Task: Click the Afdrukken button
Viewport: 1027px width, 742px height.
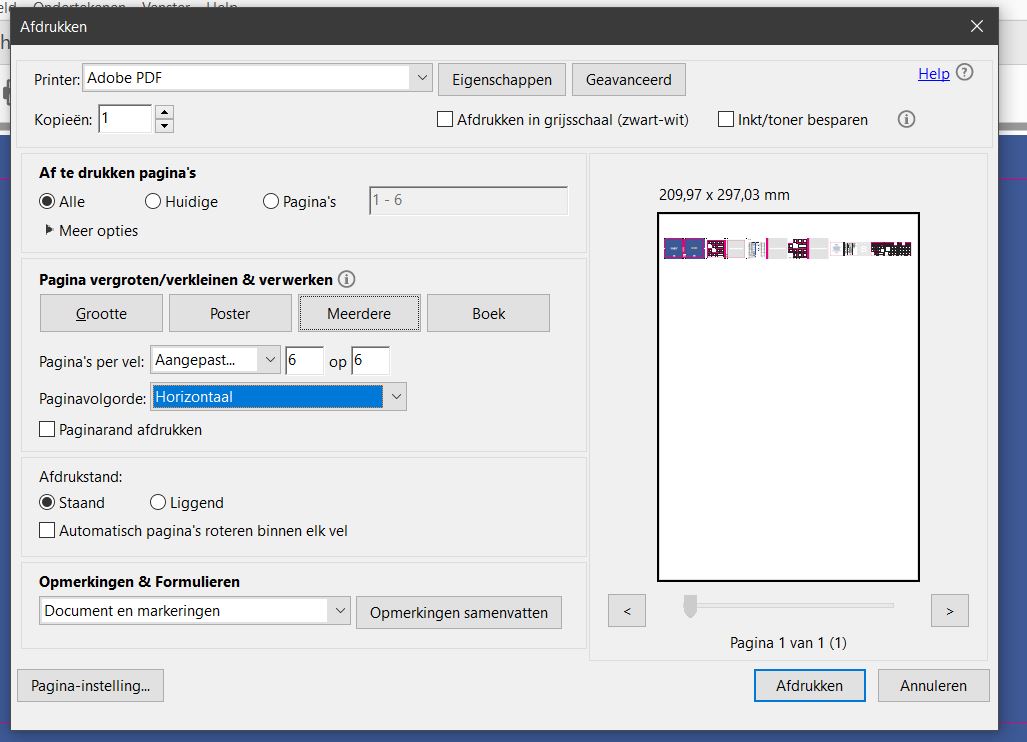Action: tap(809, 685)
